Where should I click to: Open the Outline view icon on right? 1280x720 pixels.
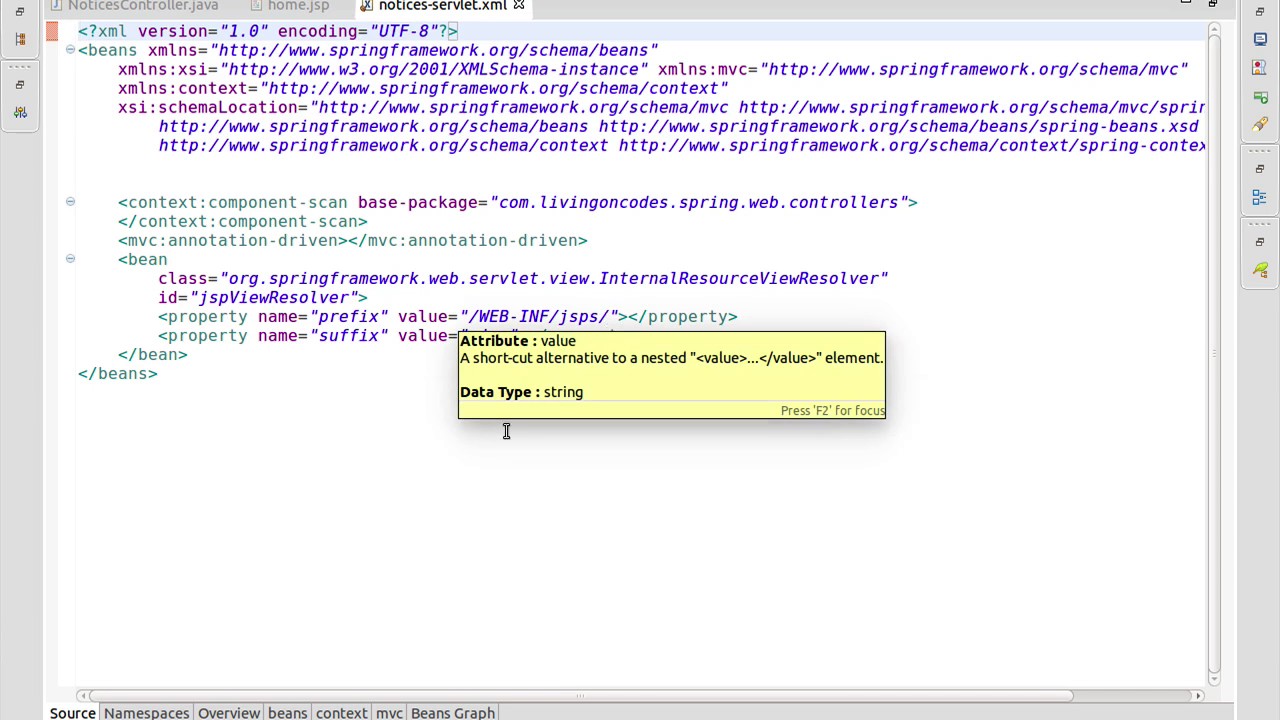pos(1260,197)
